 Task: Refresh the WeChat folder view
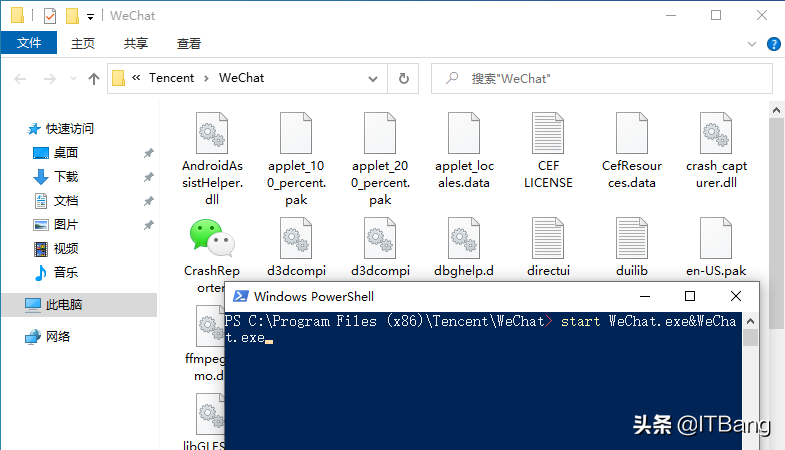click(403, 78)
